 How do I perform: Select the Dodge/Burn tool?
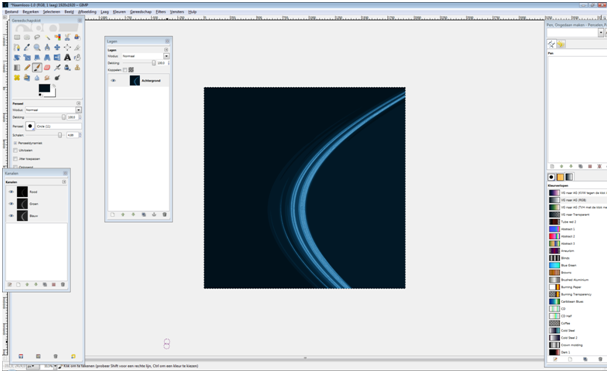click(57, 78)
